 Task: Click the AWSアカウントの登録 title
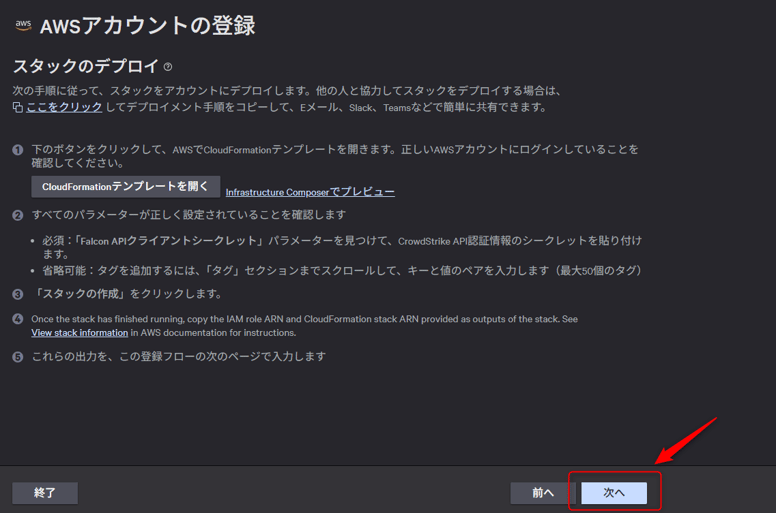[147, 26]
